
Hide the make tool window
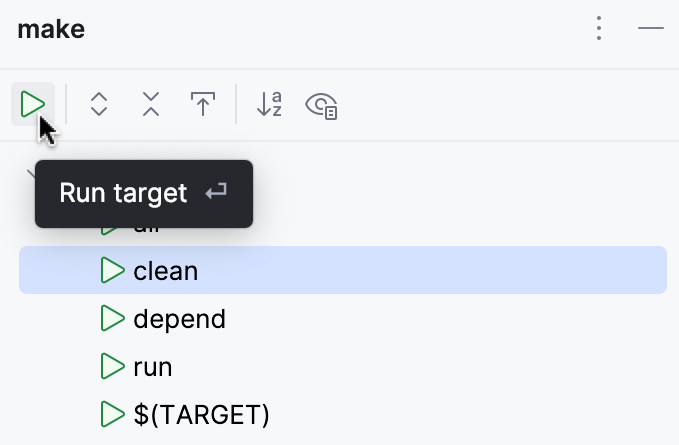(x=651, y=29)
